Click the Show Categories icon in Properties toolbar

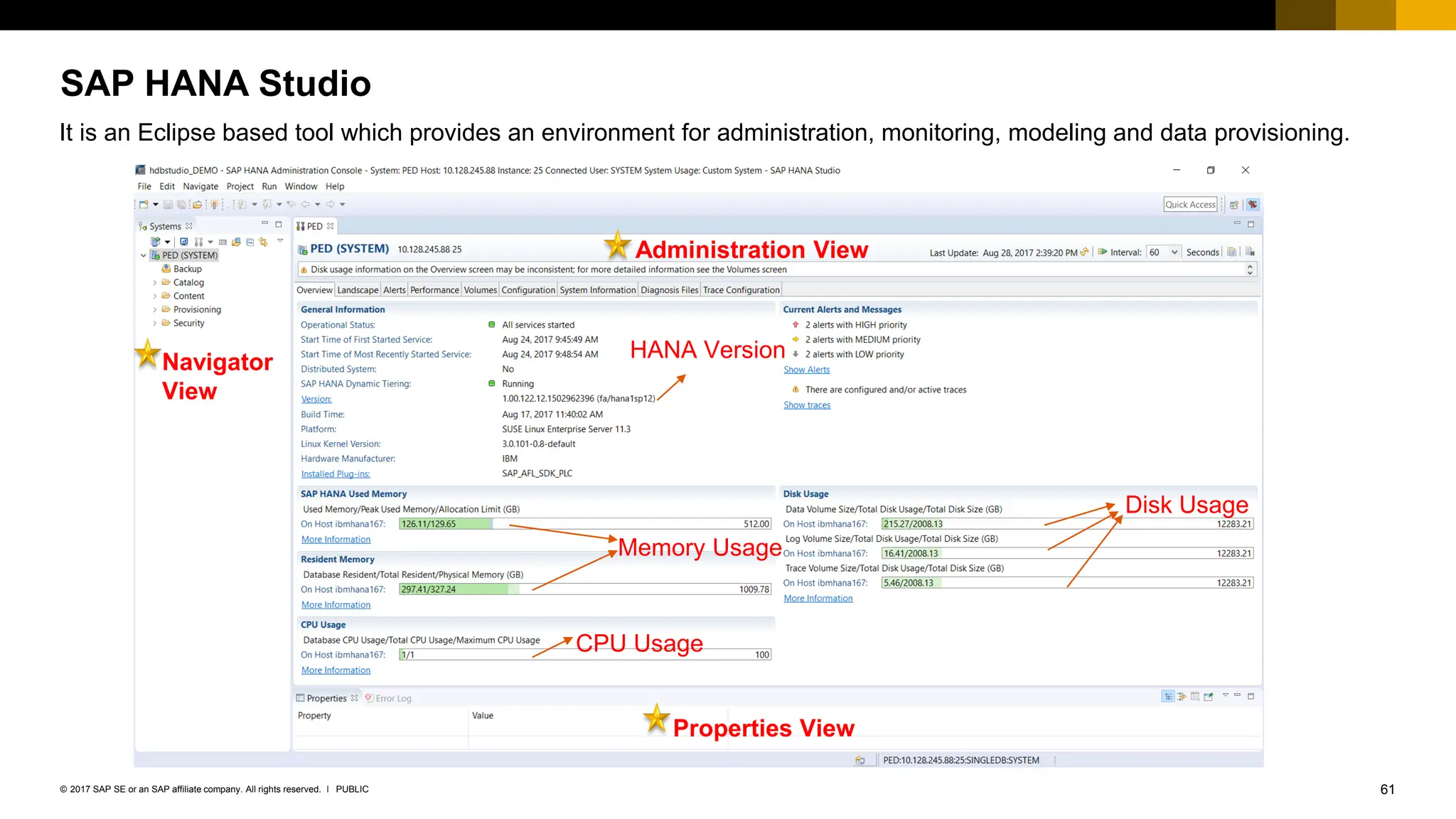[x=1168, y=697]
